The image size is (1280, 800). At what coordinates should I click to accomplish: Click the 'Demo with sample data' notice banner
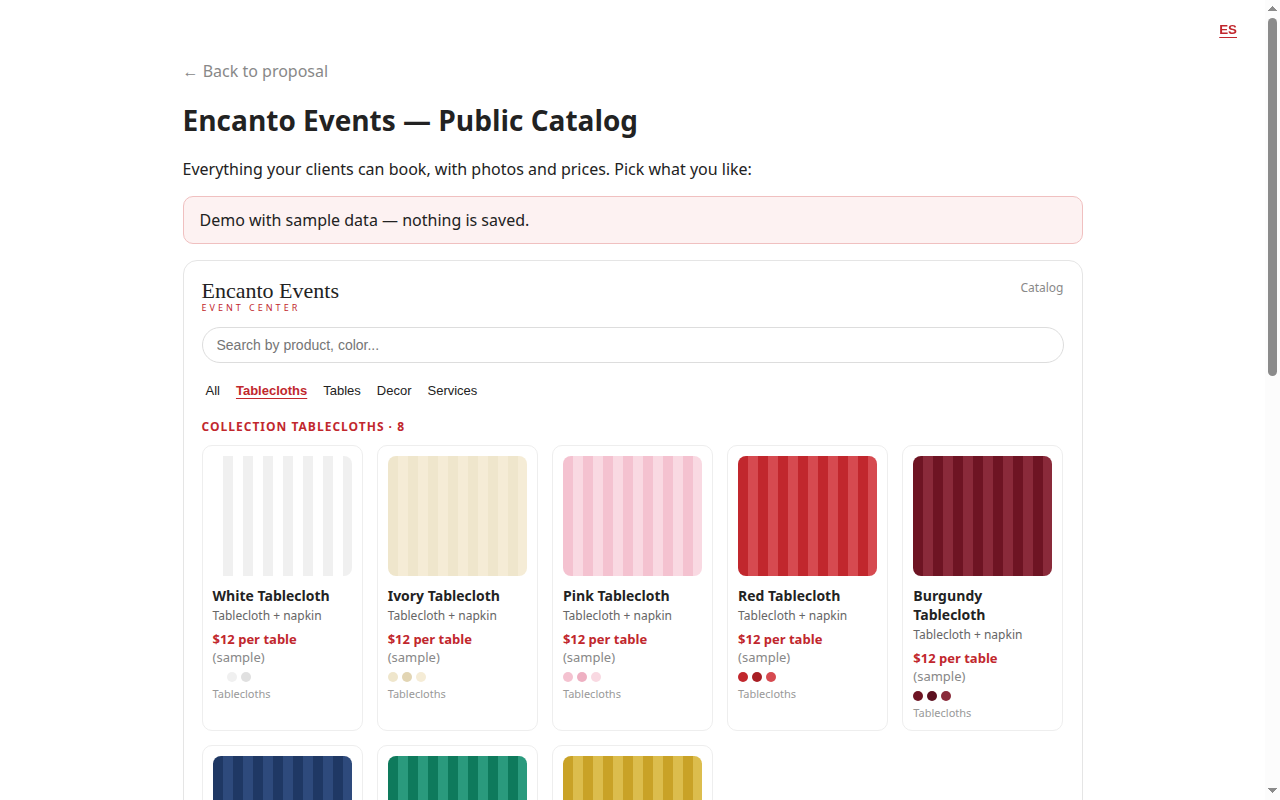[632, 220]
